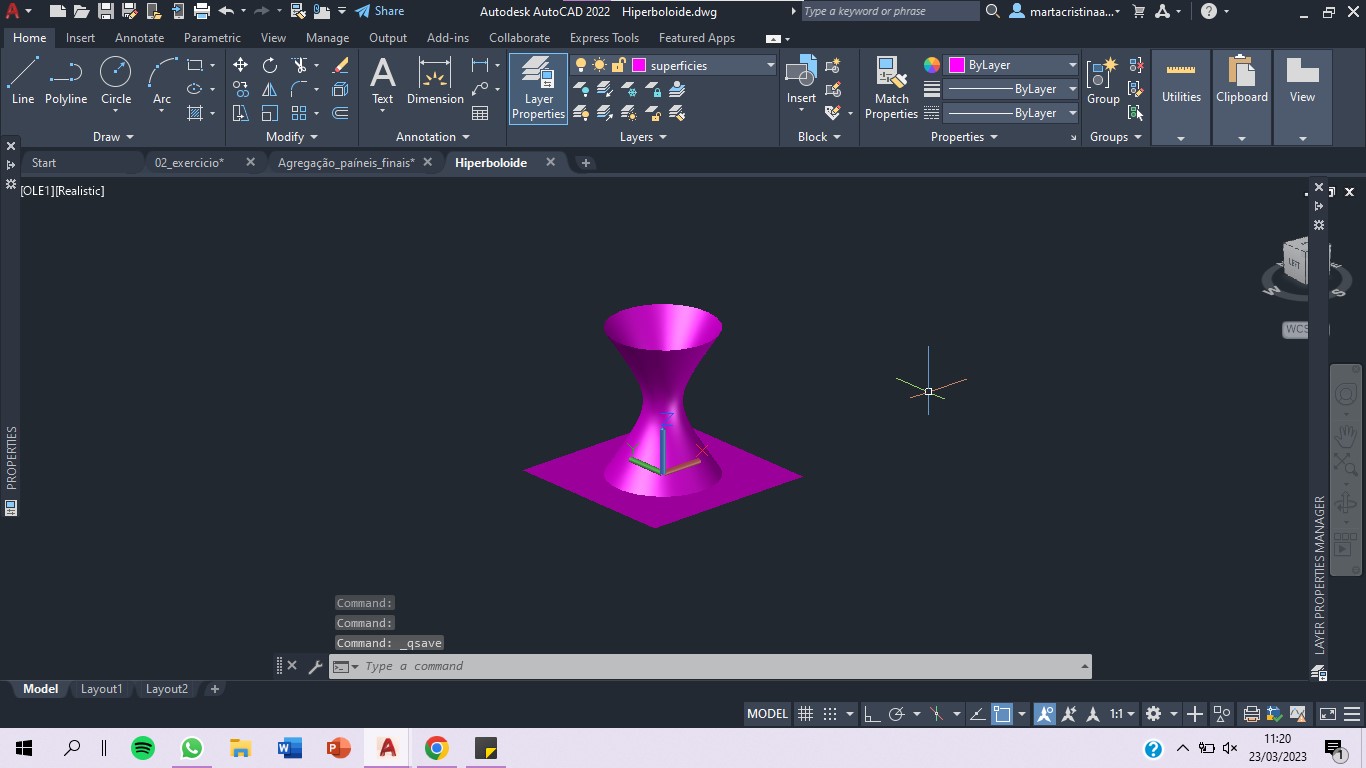Open the Utilities measure panel
This screenshot has width=1366, height=768.
click(1181, 97)
